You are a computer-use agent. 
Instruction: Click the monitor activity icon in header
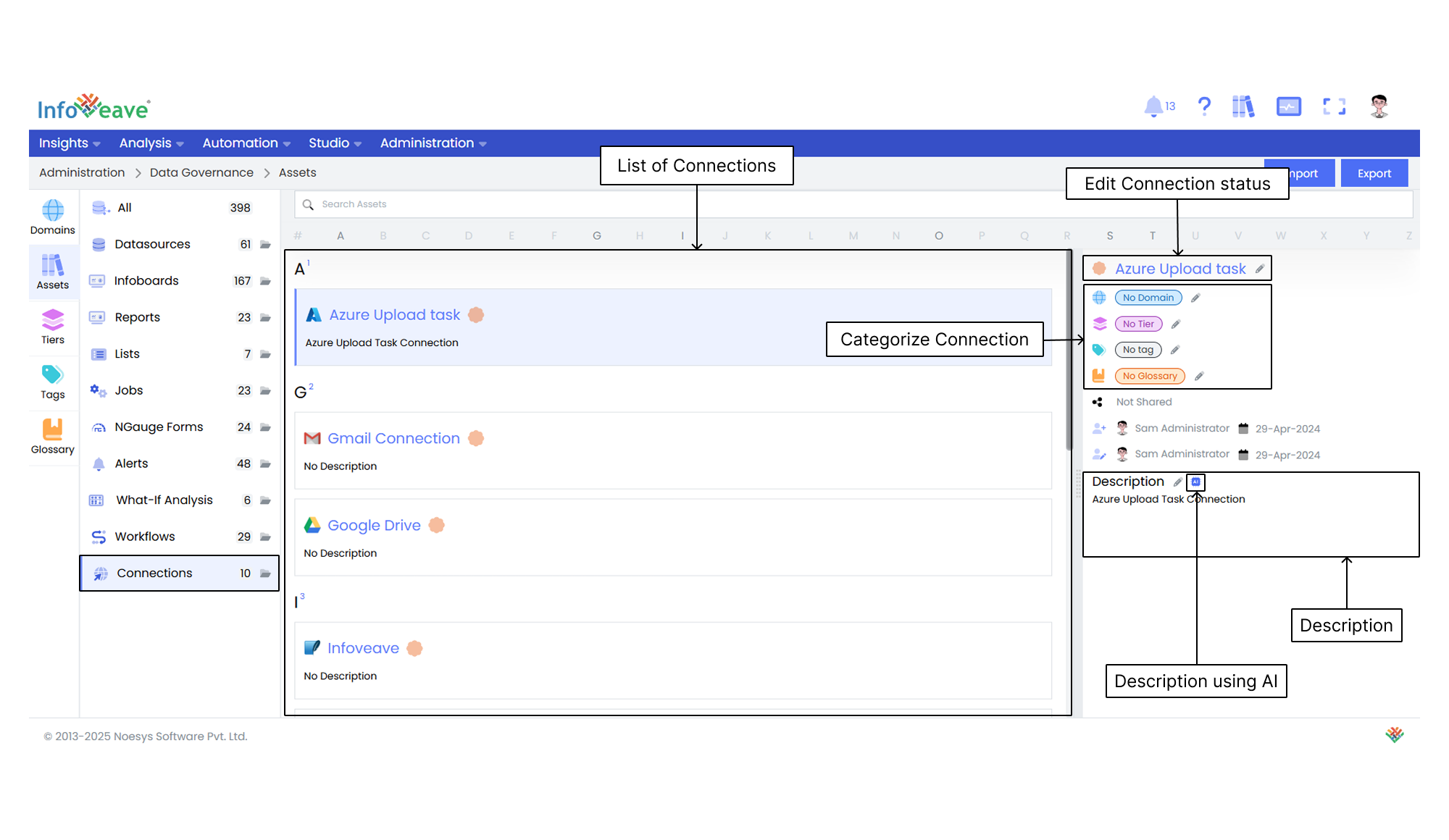click(x=1289, y=106)
